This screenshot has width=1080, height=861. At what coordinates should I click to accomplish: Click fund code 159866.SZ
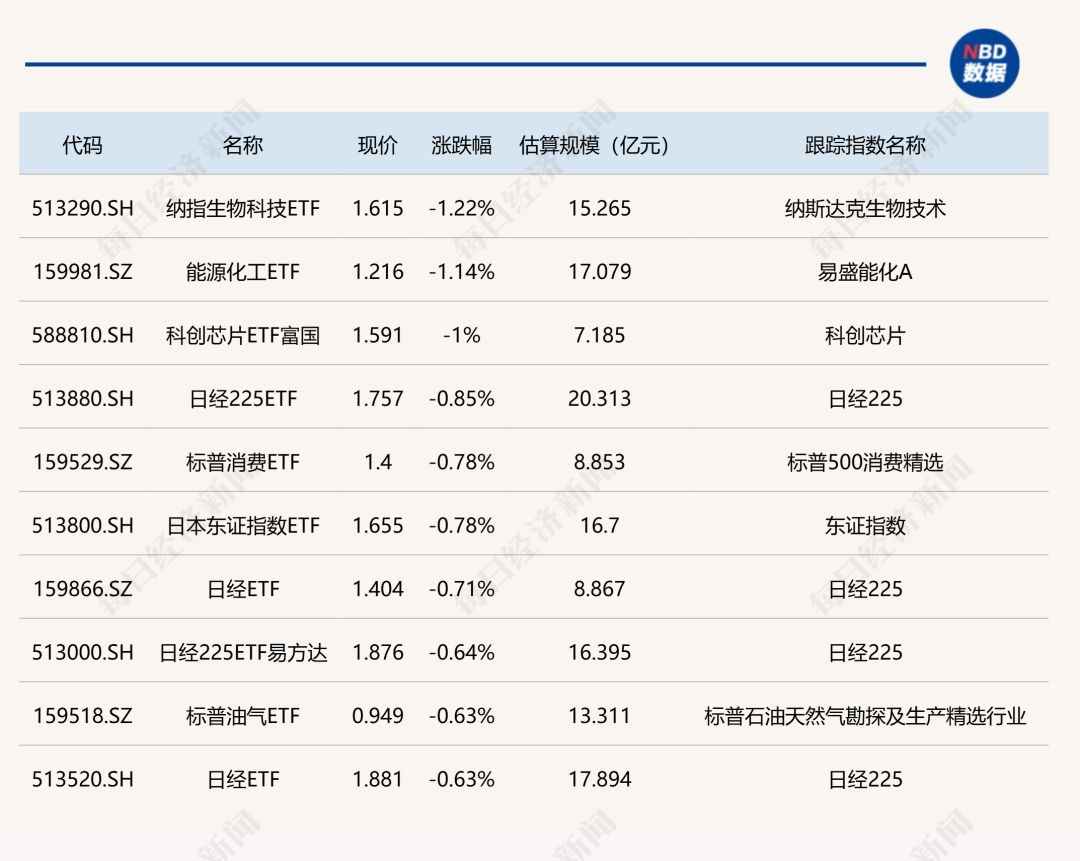point(82,589)
